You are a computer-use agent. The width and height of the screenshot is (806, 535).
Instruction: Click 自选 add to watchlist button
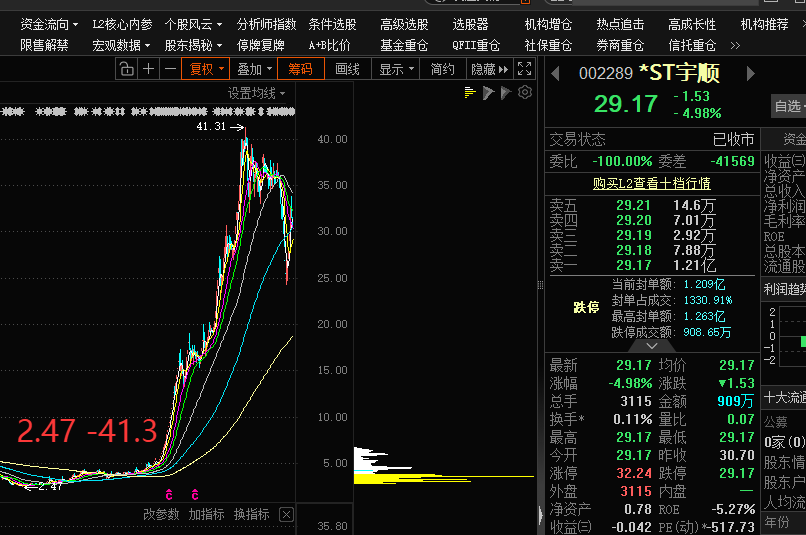click(789, 106)
